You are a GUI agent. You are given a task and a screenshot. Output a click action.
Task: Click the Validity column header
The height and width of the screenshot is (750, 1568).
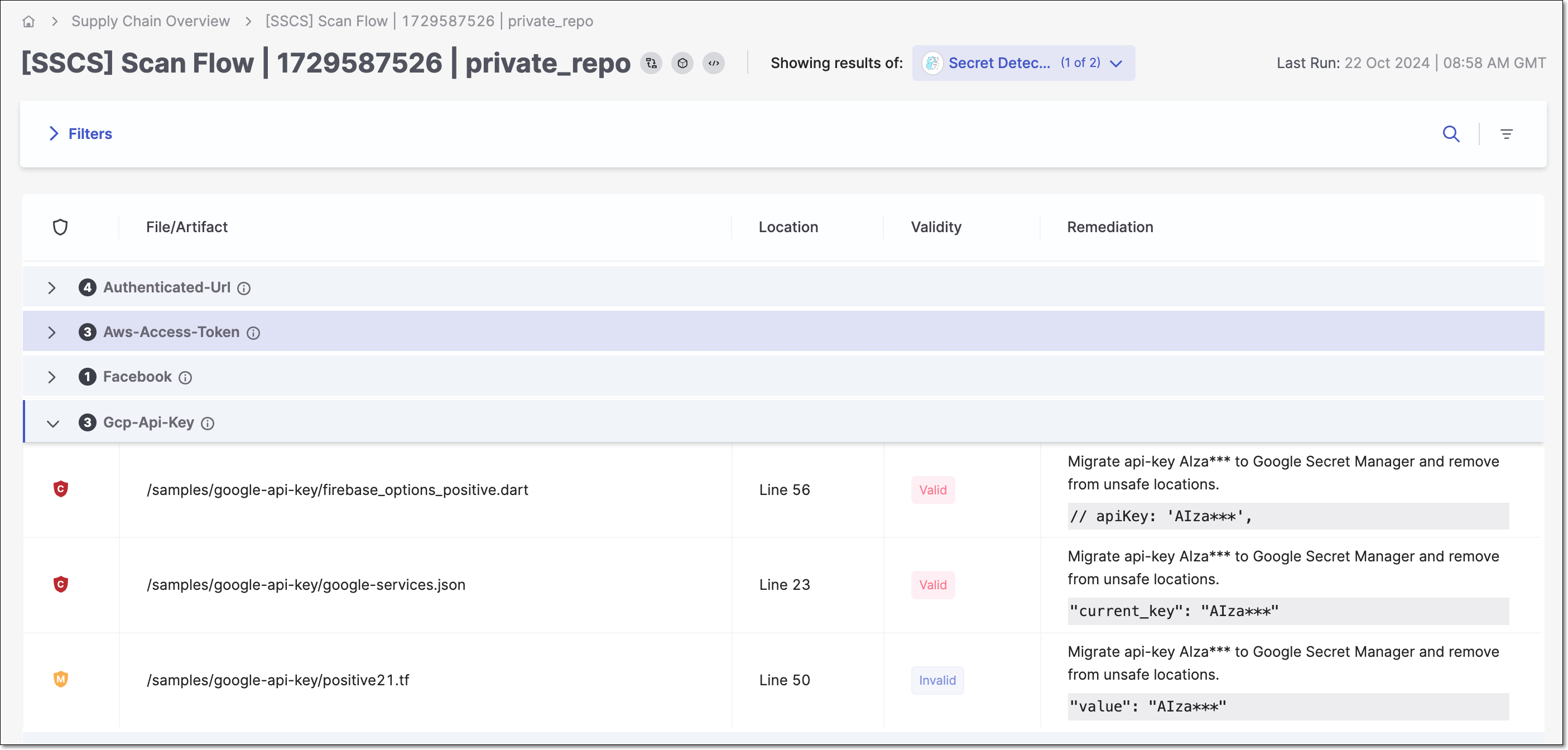(936, 227)
